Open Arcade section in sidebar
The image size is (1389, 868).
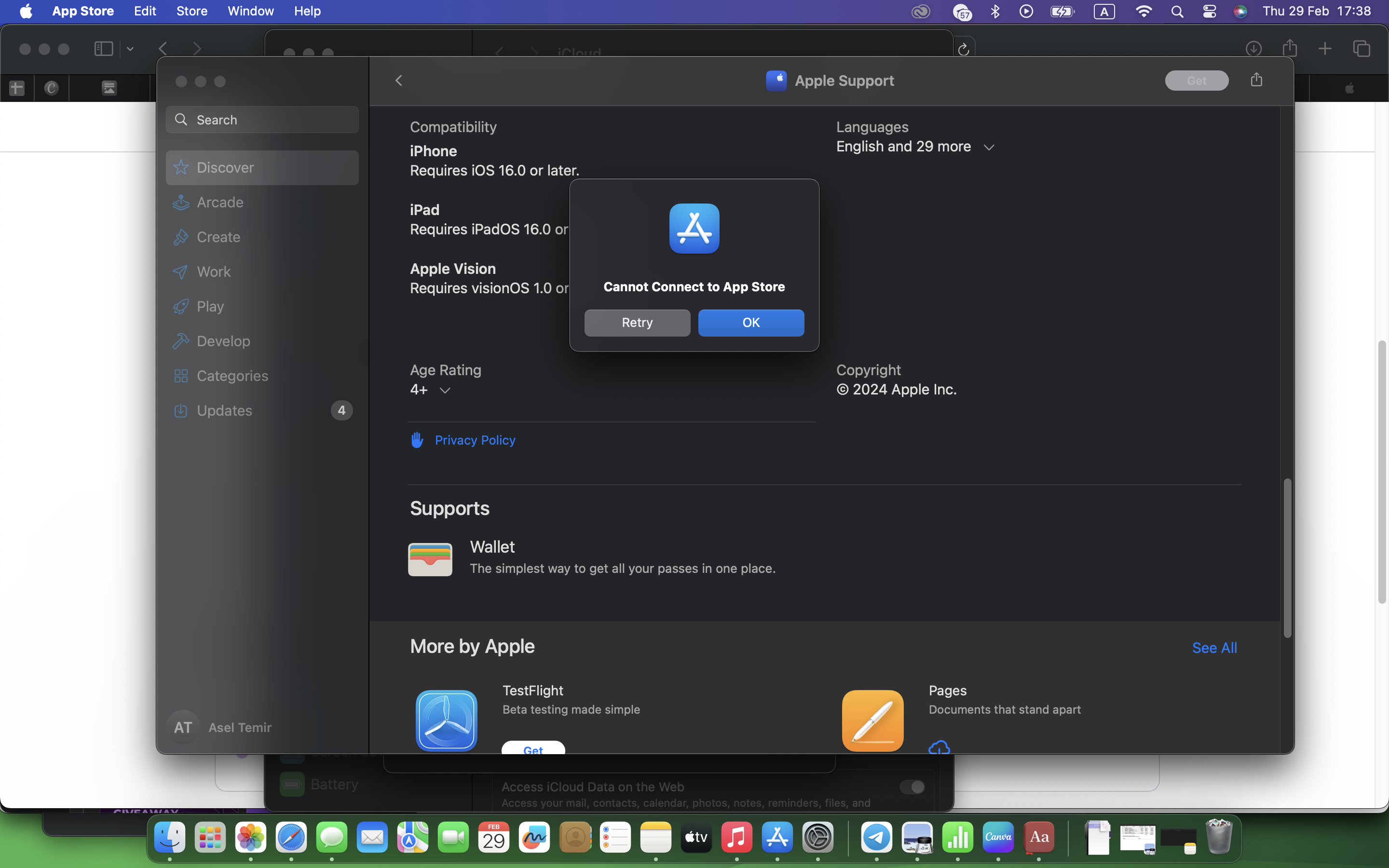pyautogui.click(x=220, y=202)
